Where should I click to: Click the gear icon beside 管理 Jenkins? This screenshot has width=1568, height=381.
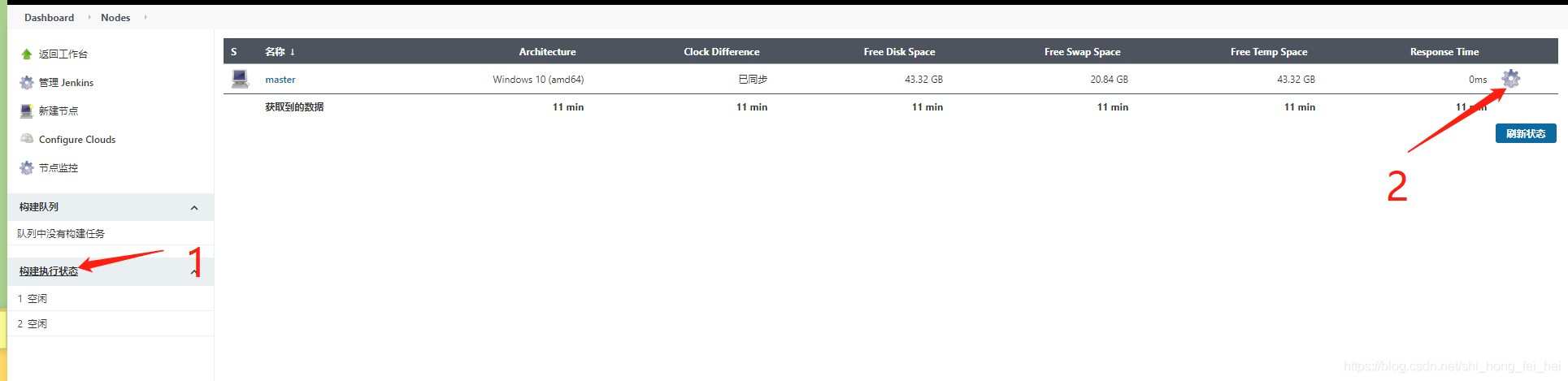tap(27, 82)
